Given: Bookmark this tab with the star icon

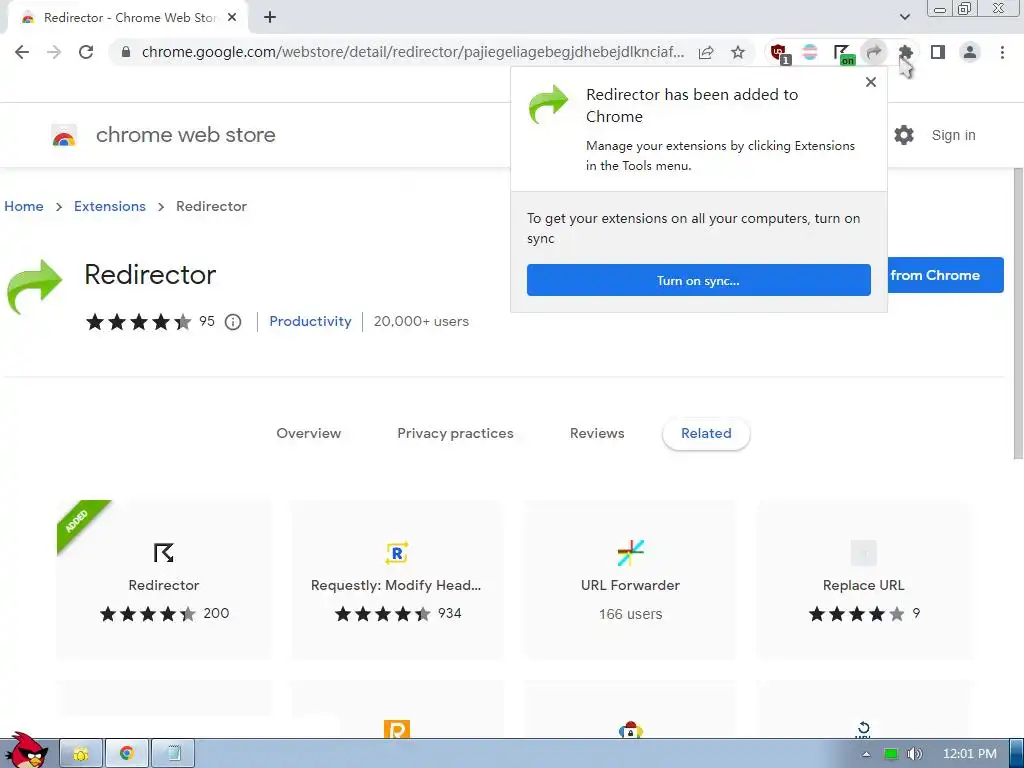Looking at the screenshot, I should point(738,52).
